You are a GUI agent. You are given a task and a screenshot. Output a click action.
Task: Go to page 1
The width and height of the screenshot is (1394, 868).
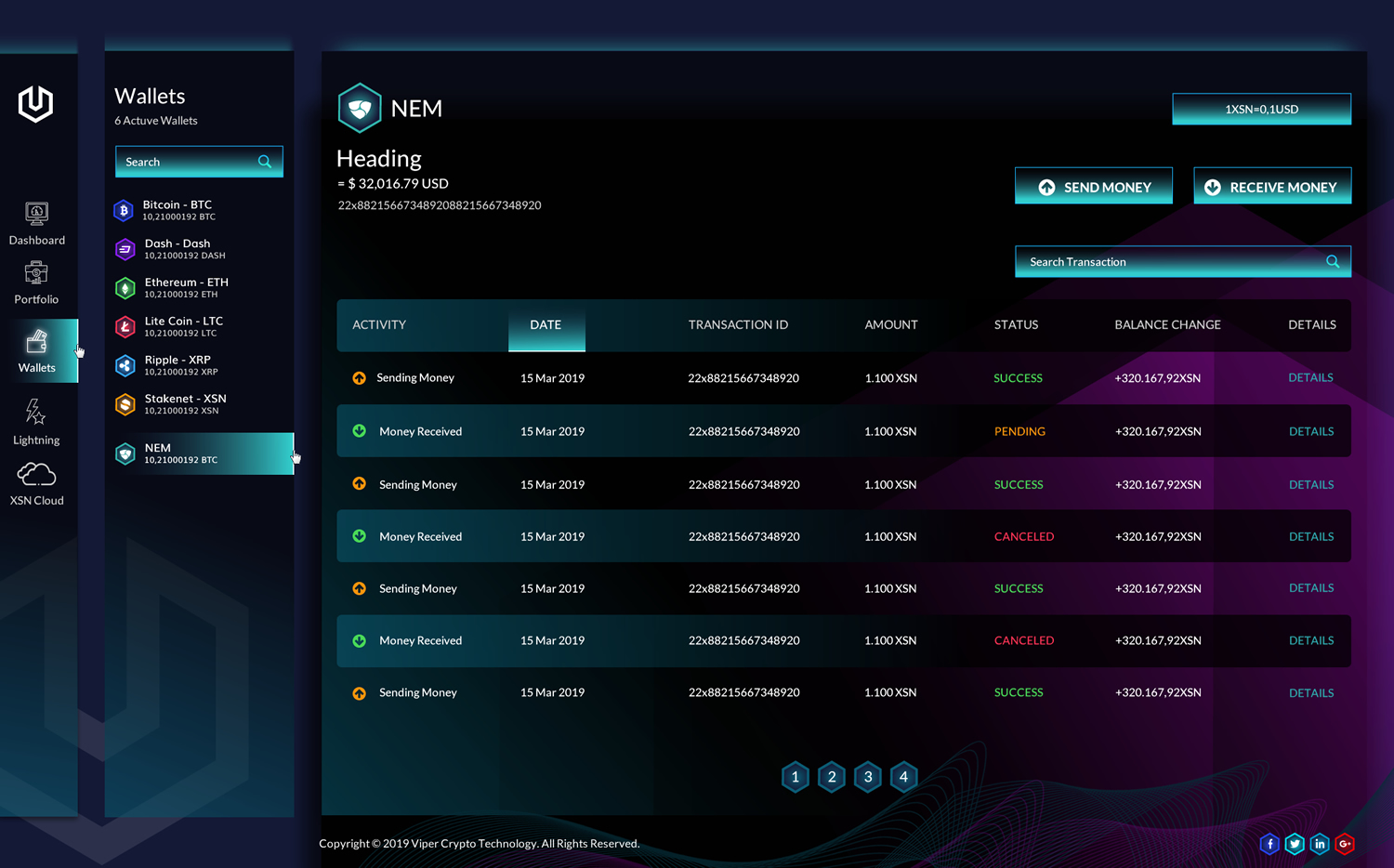796,777
